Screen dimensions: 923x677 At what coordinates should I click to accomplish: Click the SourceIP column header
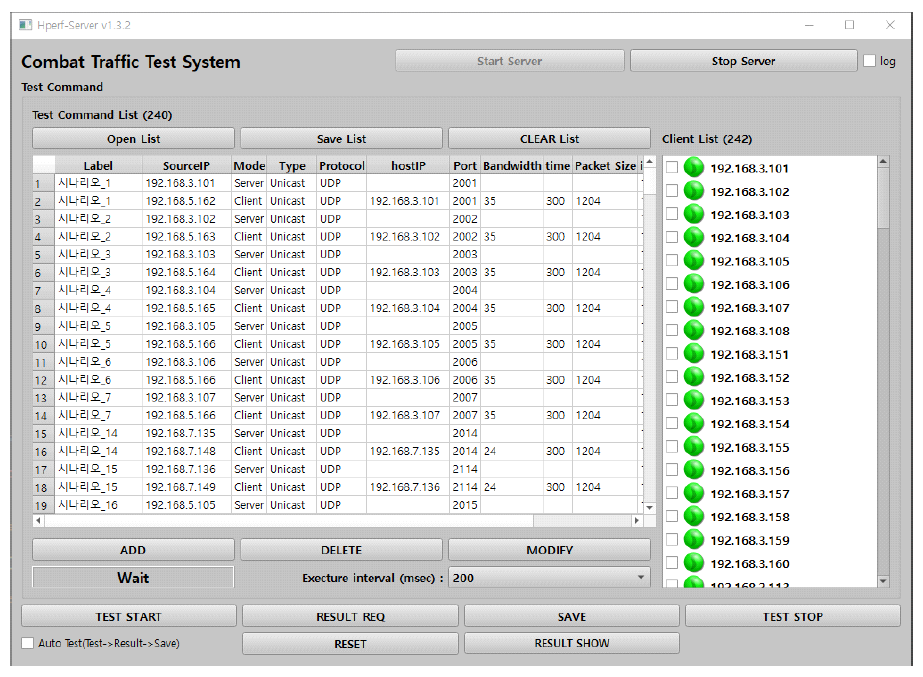pyautogui.click(x=187, y=165)
